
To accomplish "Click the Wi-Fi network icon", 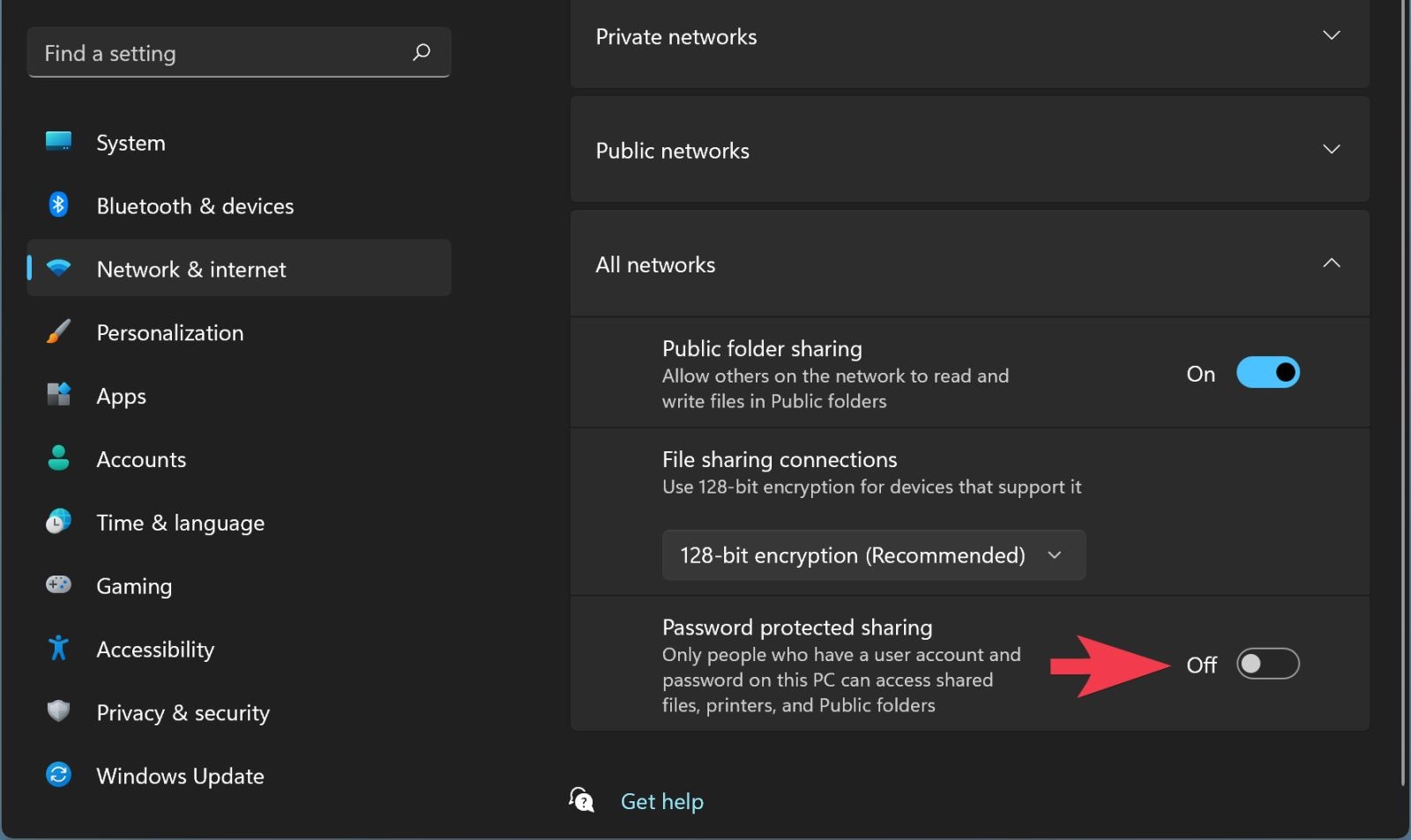I will click(58, 268).
